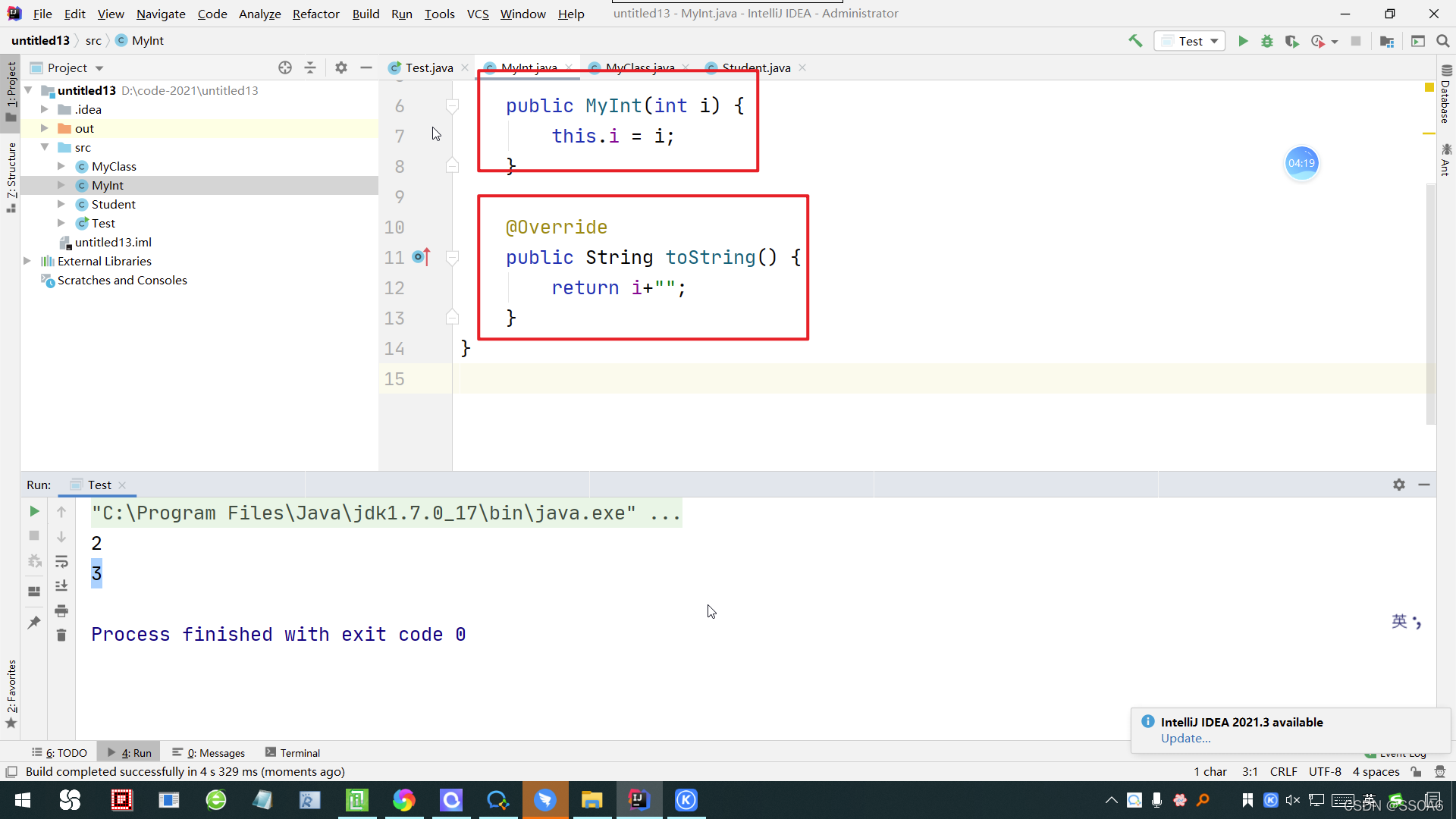Click up stack trace arrow in Run panel
1456x819 pixels.
click(x=61, y=512)
